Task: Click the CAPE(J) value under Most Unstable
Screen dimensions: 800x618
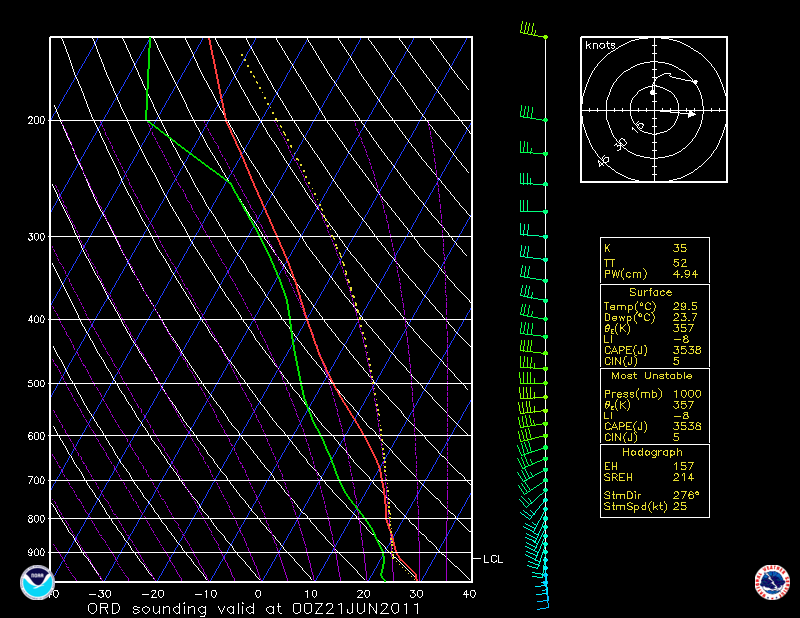Action: tap(687, 427)
